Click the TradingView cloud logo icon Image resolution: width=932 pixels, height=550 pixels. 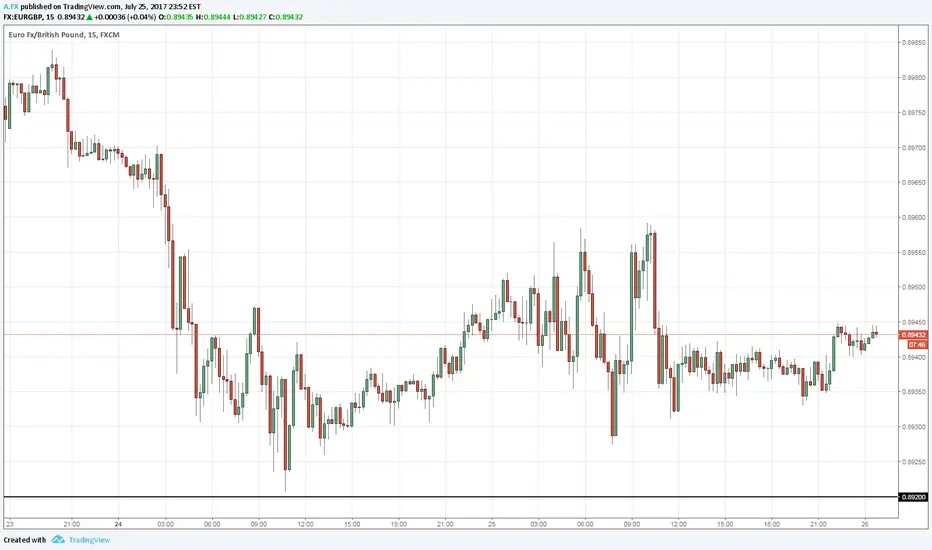[58, 540]
